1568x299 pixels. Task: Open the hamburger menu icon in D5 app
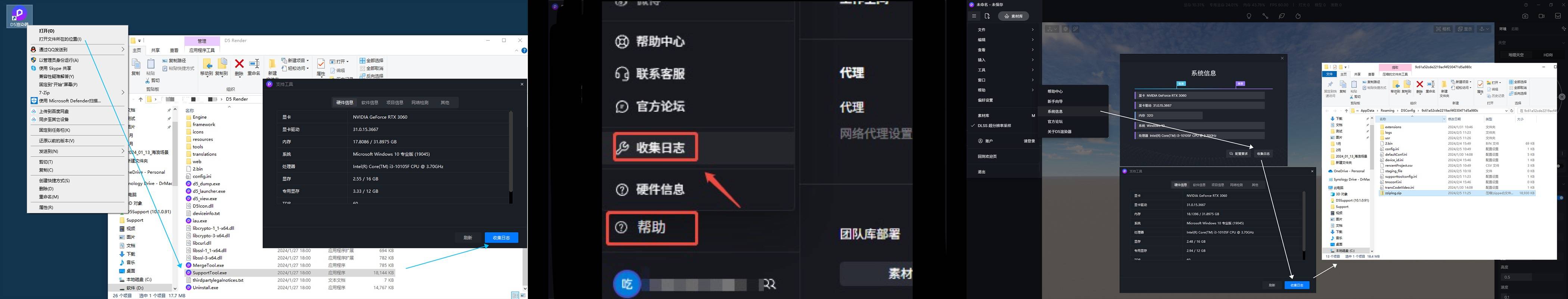click(974, 16)
